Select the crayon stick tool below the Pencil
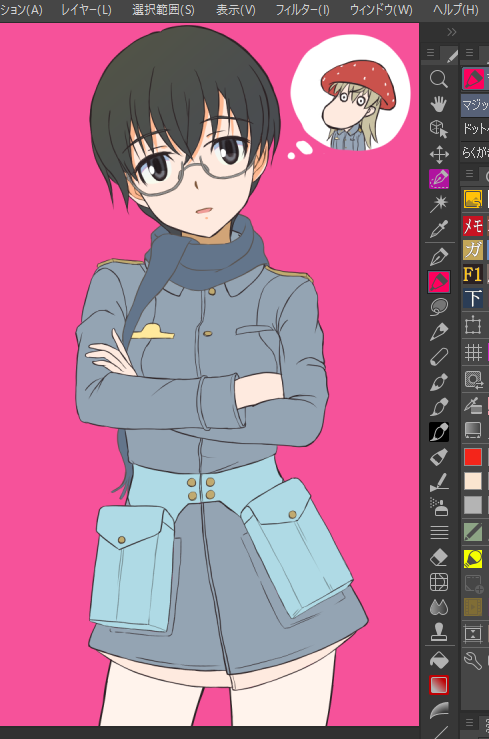Screen dimensions: 489x739 tap(439, 357)
